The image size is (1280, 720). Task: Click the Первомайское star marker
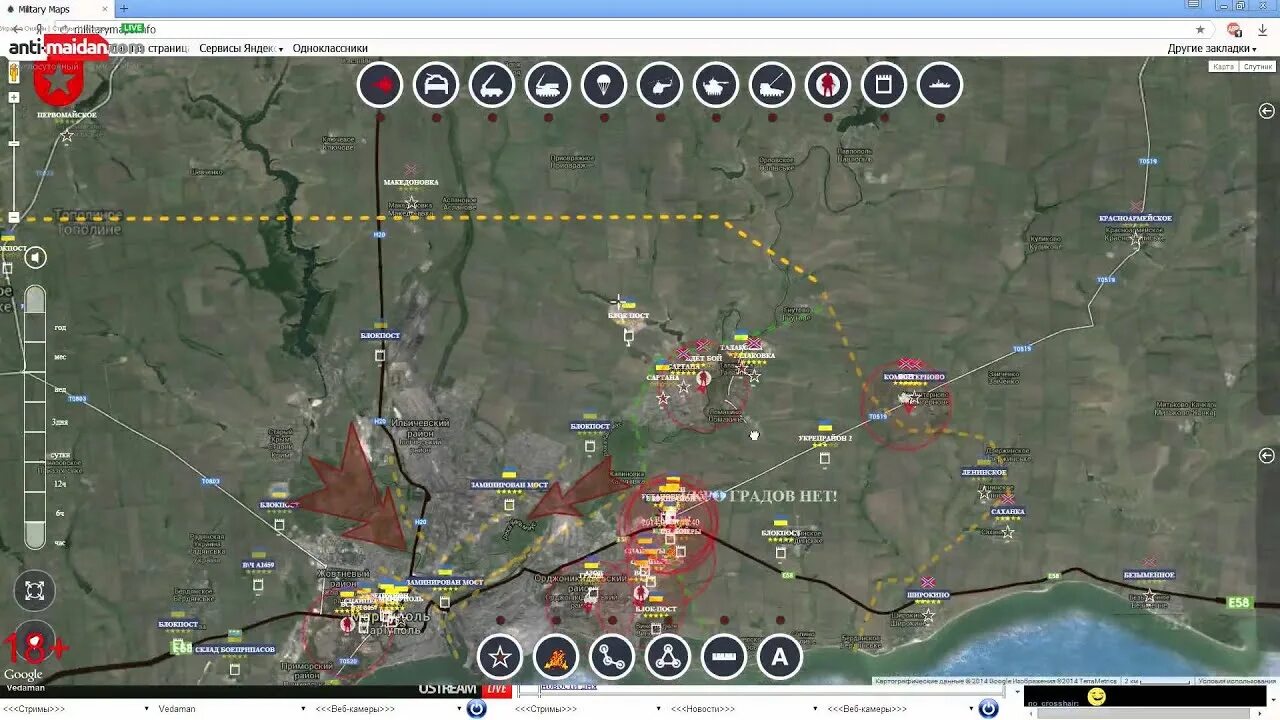point(67,135)
